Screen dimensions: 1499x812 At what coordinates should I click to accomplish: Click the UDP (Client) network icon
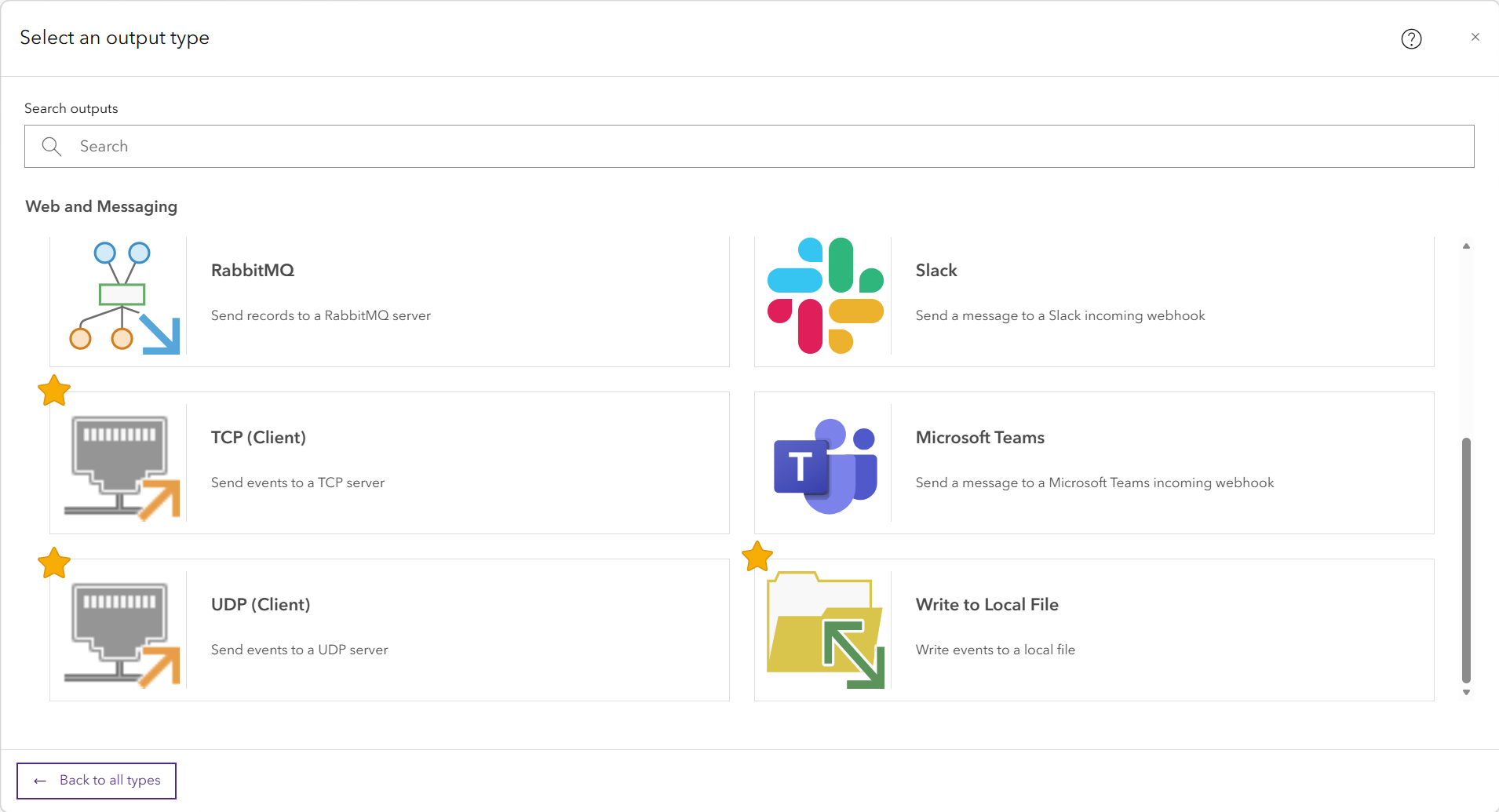(x=122, y=635)
